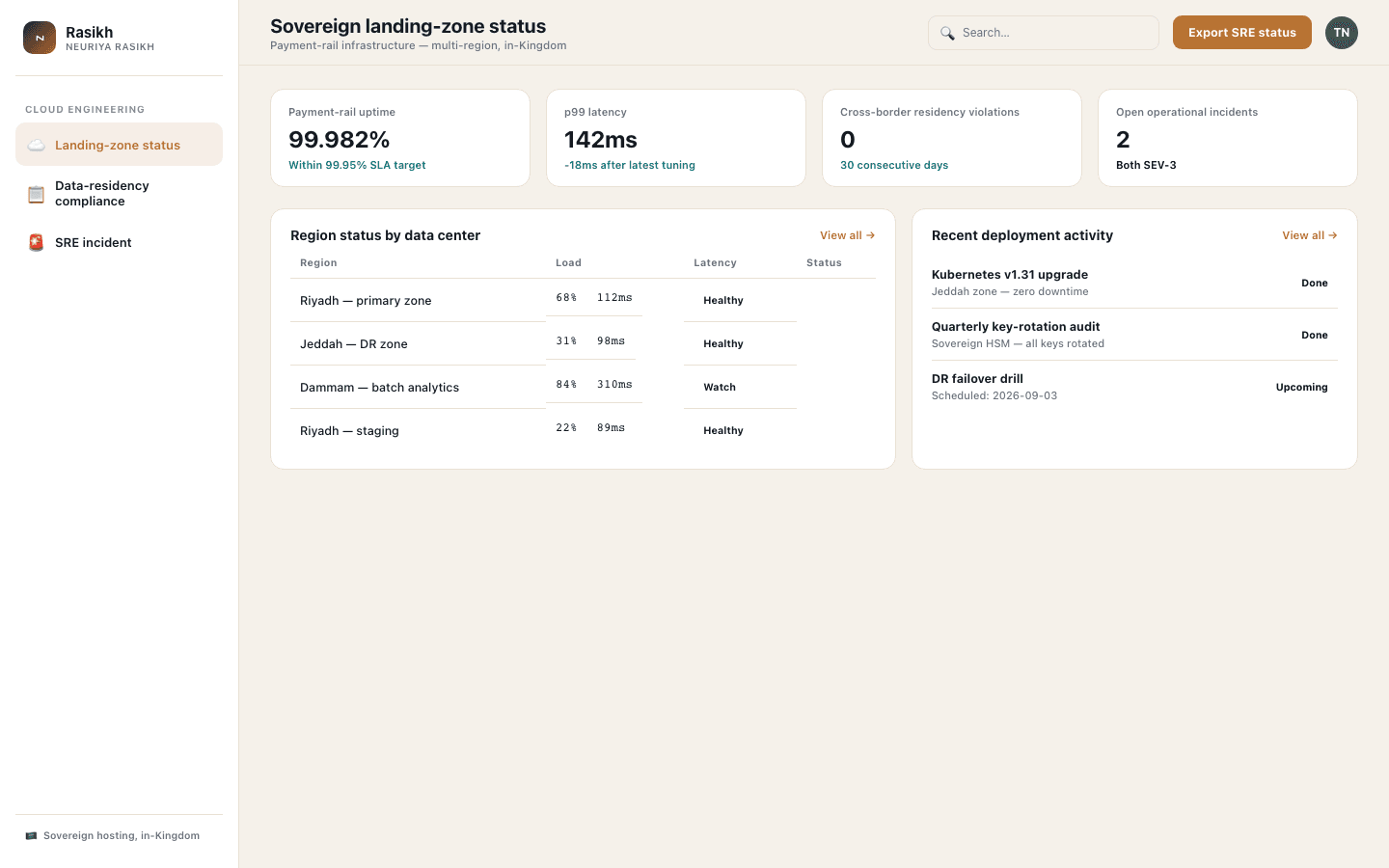
Task: Click the Watch status for Dammam
Action: 720,388
